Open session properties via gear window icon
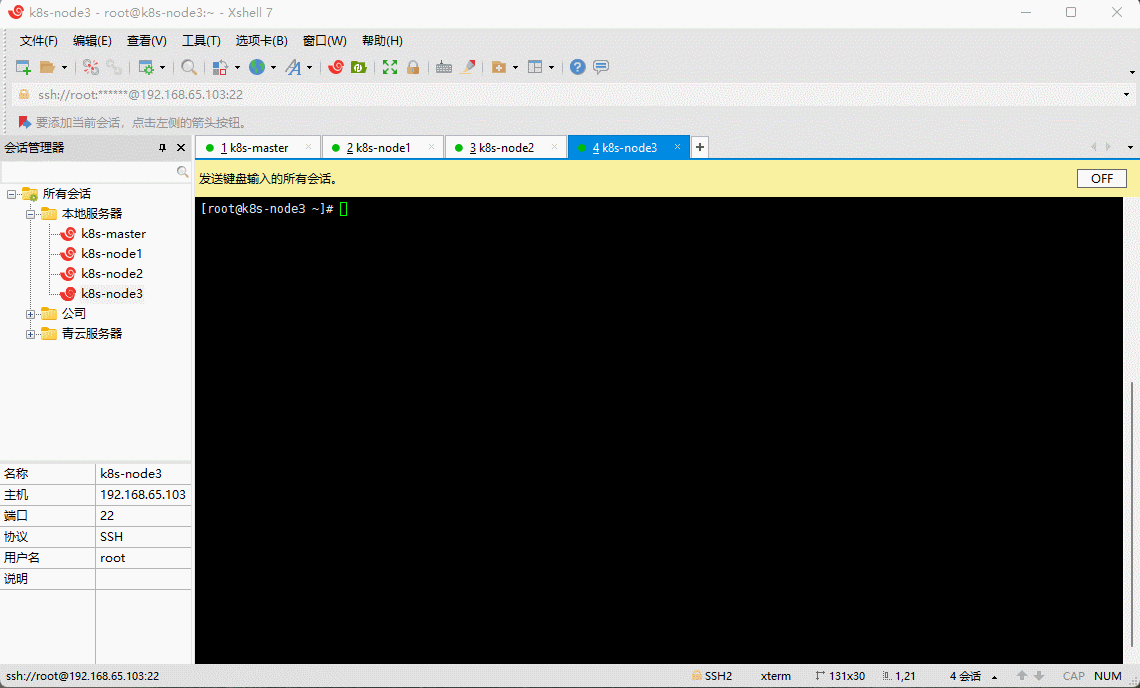This screenshot has height=688, width=1140. (x=146, y=67)
